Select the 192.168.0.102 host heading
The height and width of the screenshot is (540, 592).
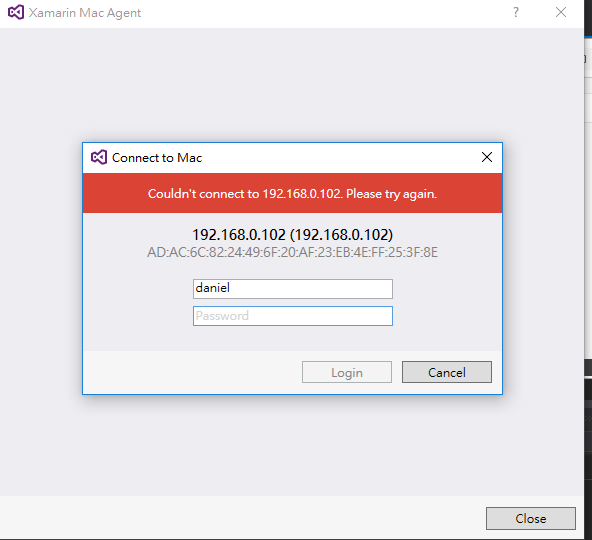pyautogui.click(x=292, y=235)
